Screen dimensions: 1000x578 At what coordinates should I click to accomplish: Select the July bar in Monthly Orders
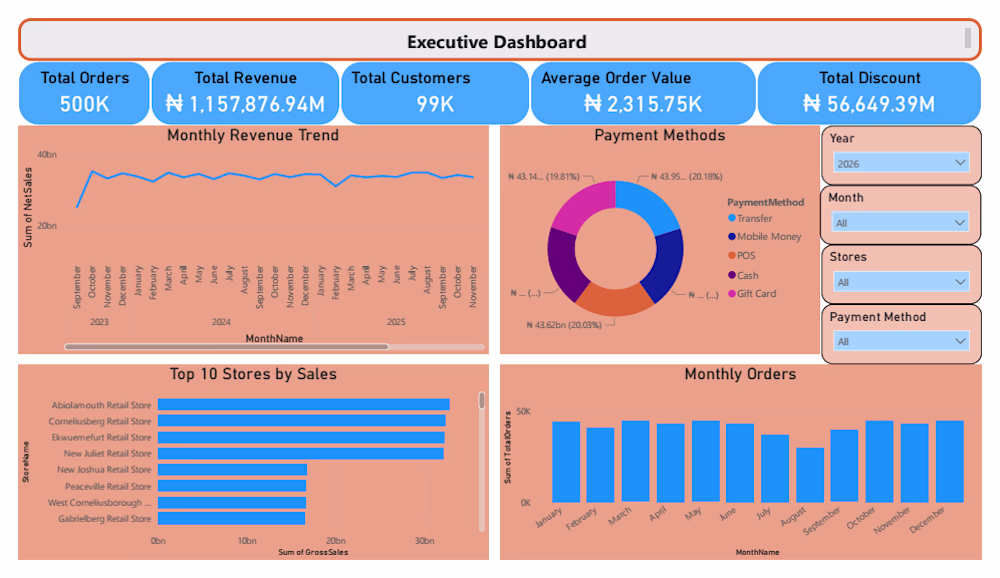tap(775, 468)
